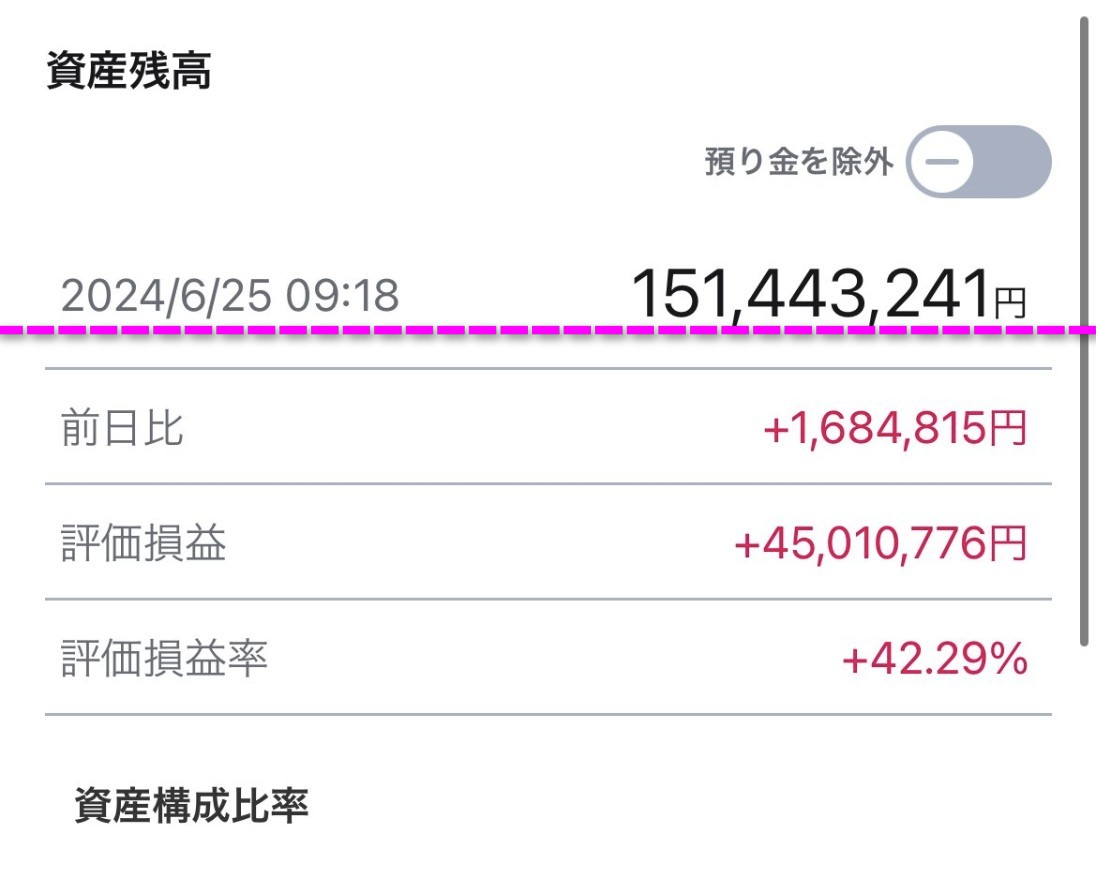Click the minus knob on the toggle
Image resolution: width=1096 pixels, height=887 pixels.
(x=942, y=161)
